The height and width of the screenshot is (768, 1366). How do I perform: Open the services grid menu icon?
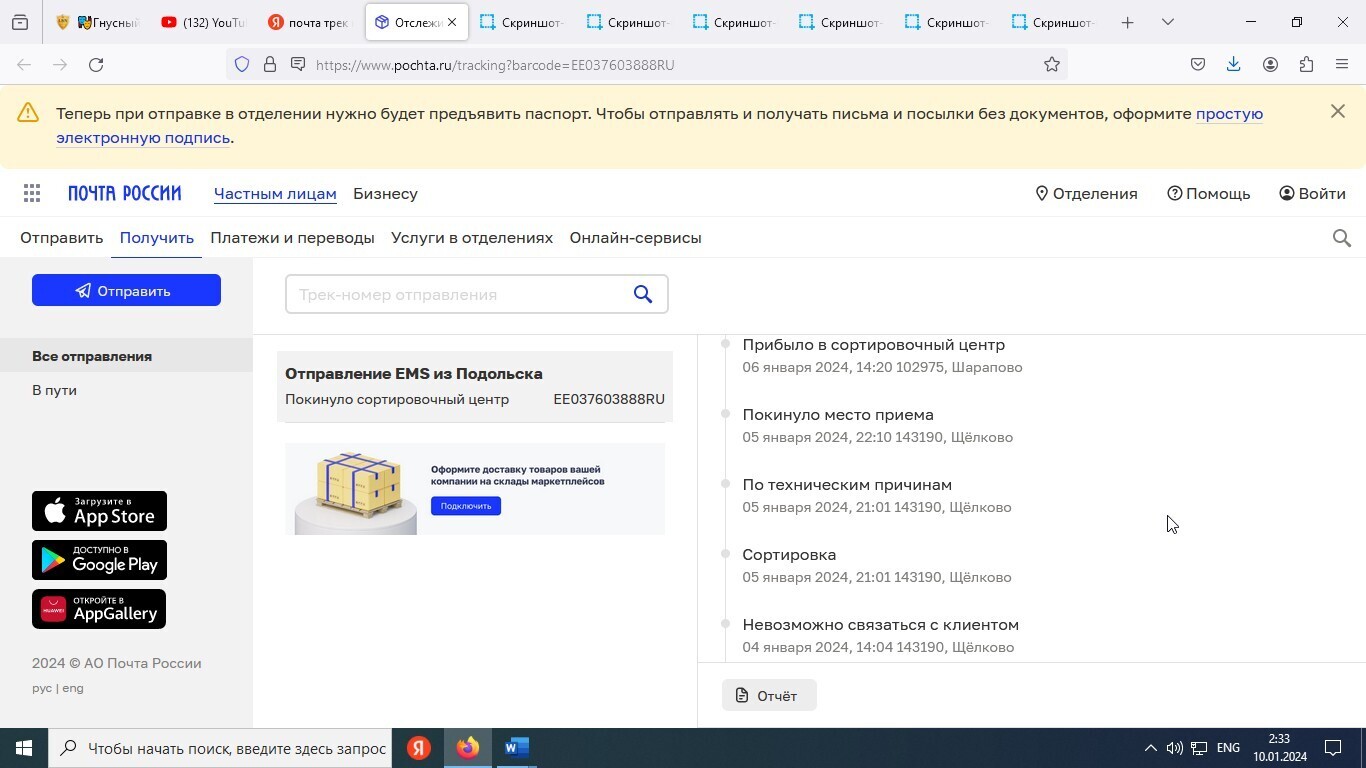point(32,194)
